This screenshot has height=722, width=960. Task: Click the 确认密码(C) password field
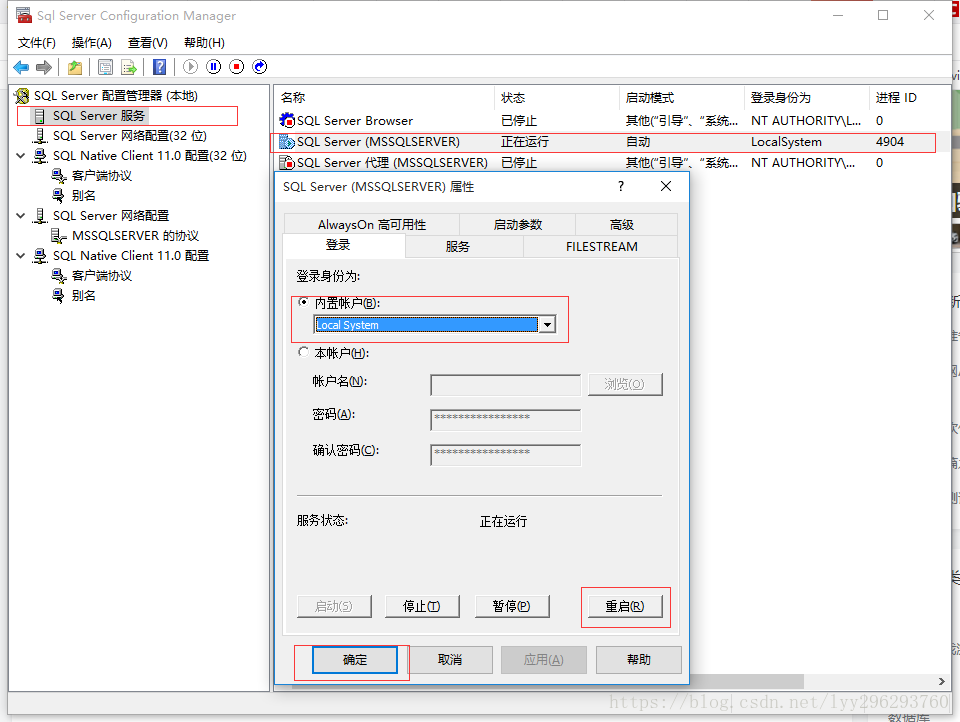point(506,455)
